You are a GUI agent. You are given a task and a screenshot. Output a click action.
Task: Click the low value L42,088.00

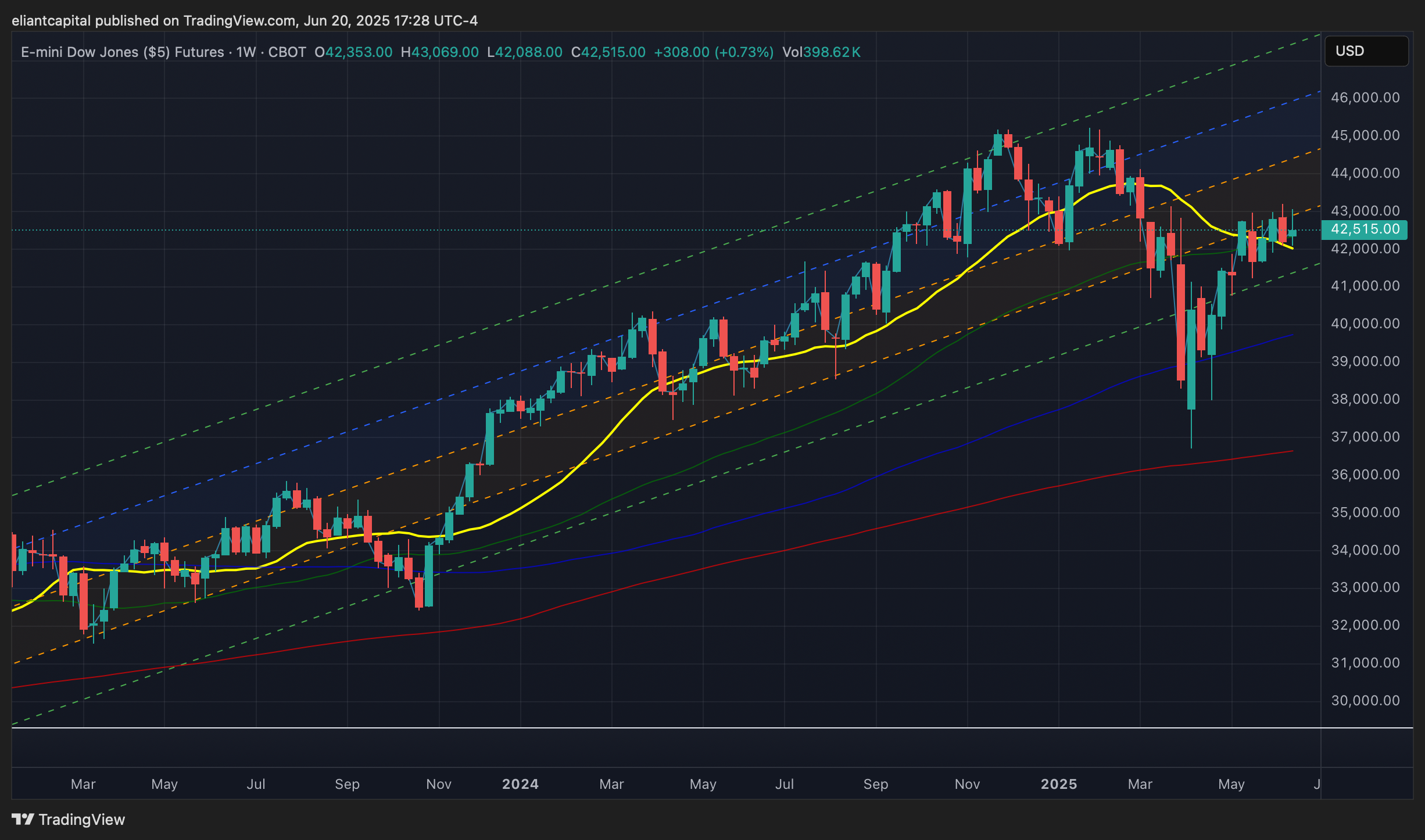click(525, 52)
